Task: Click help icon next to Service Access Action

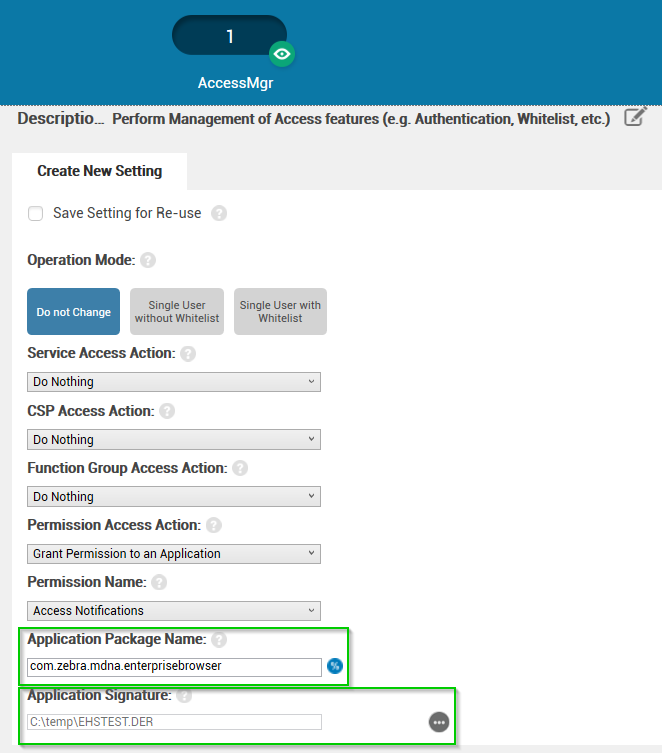Action: (x=187, y=354)
